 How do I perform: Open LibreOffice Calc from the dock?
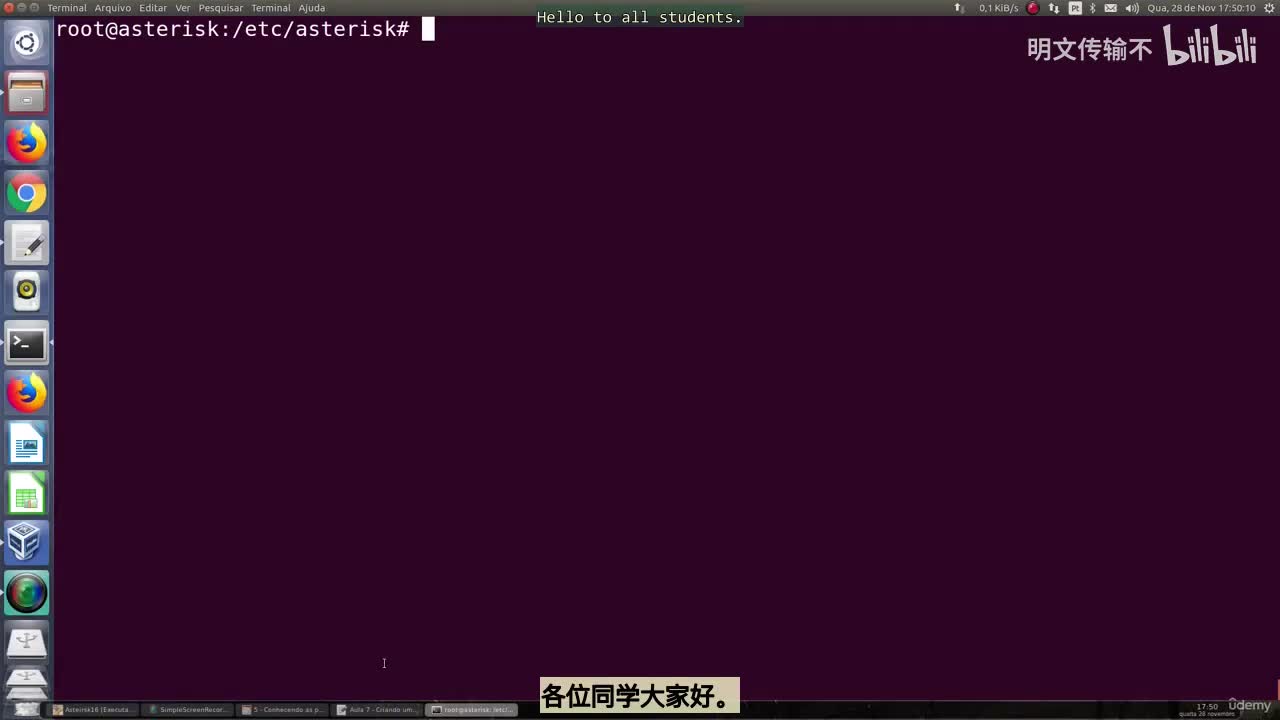pos(27,493)
